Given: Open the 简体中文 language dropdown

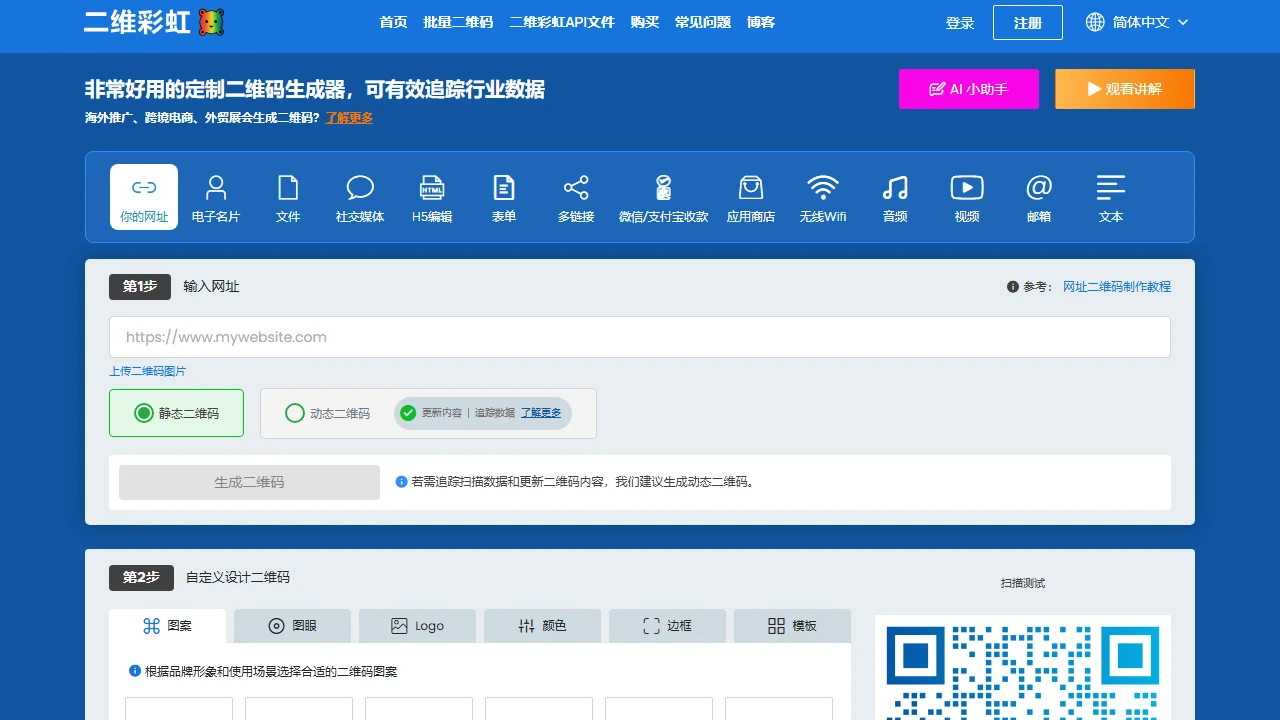Looking at the screenshot, I should click(1137, 22).
